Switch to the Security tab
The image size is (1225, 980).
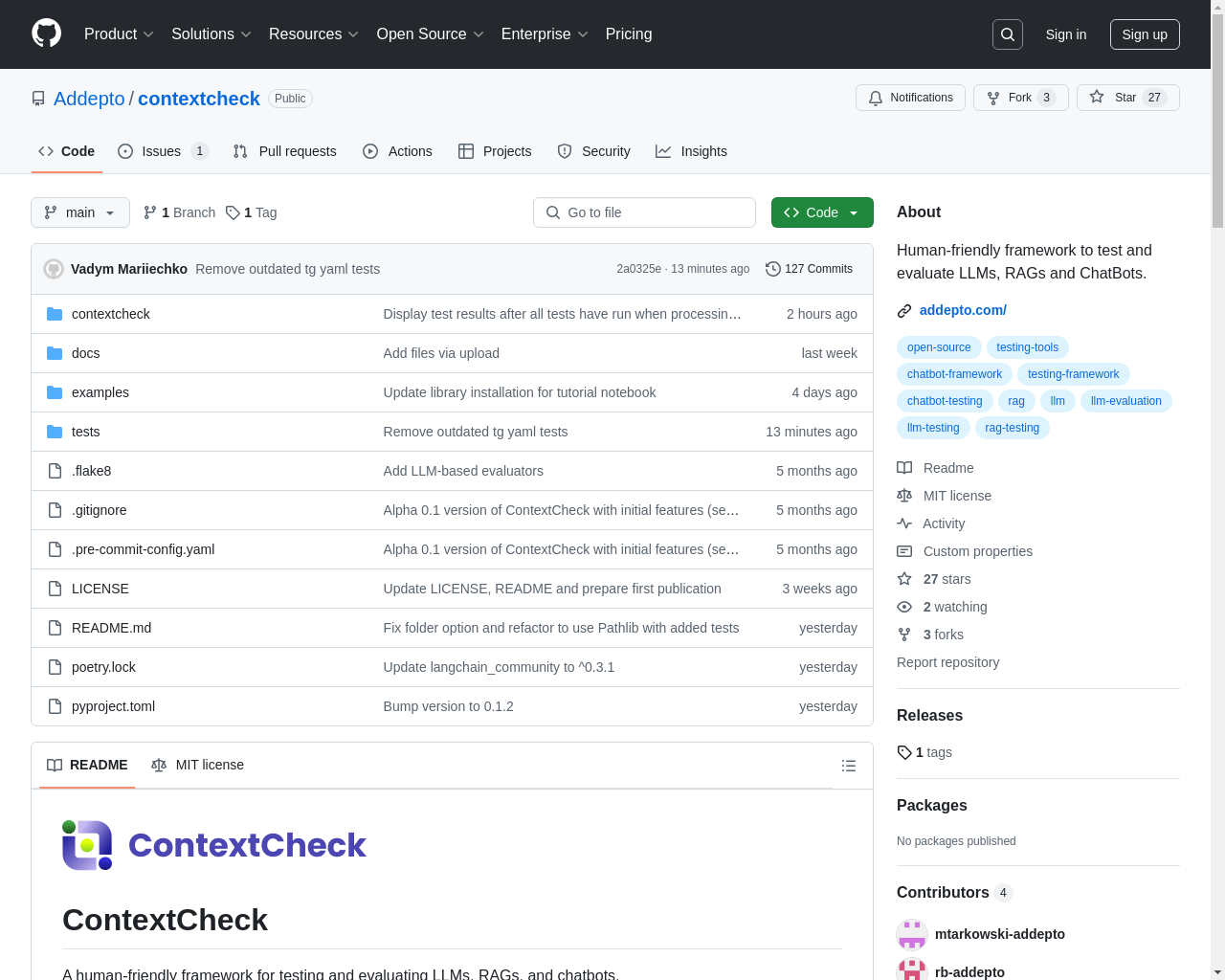pos(593,151)
